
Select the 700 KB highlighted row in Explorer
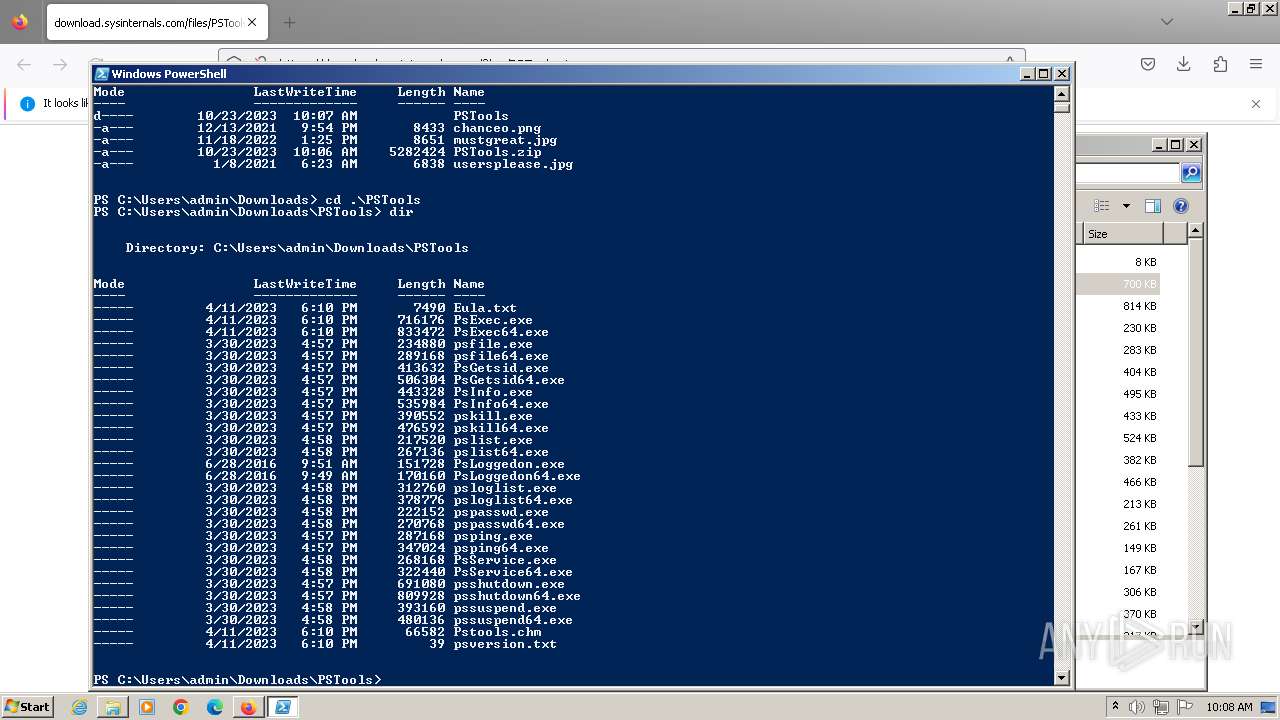point(1118,284)
